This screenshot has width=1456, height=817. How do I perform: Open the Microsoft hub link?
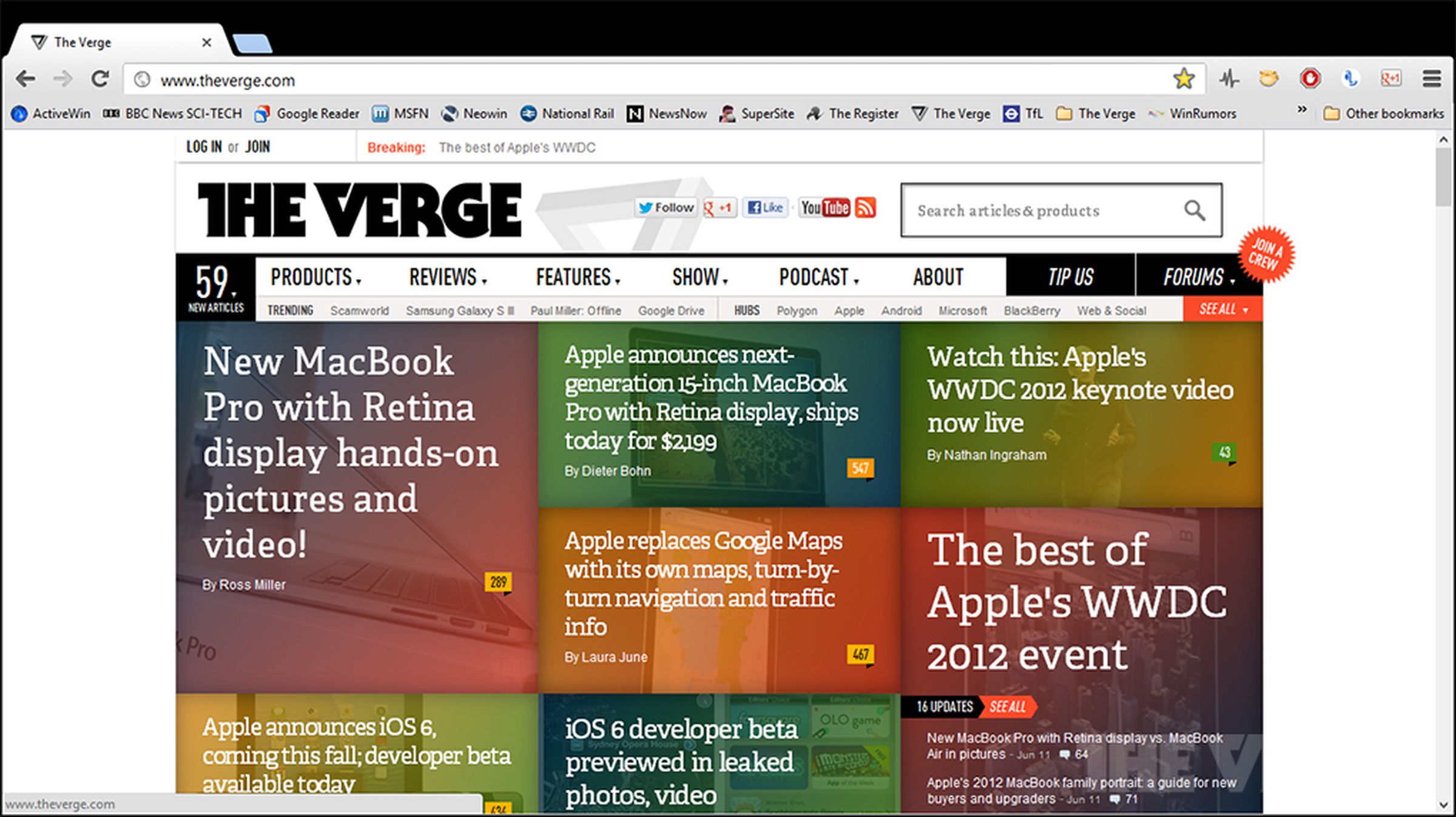[x=963, y=311]
